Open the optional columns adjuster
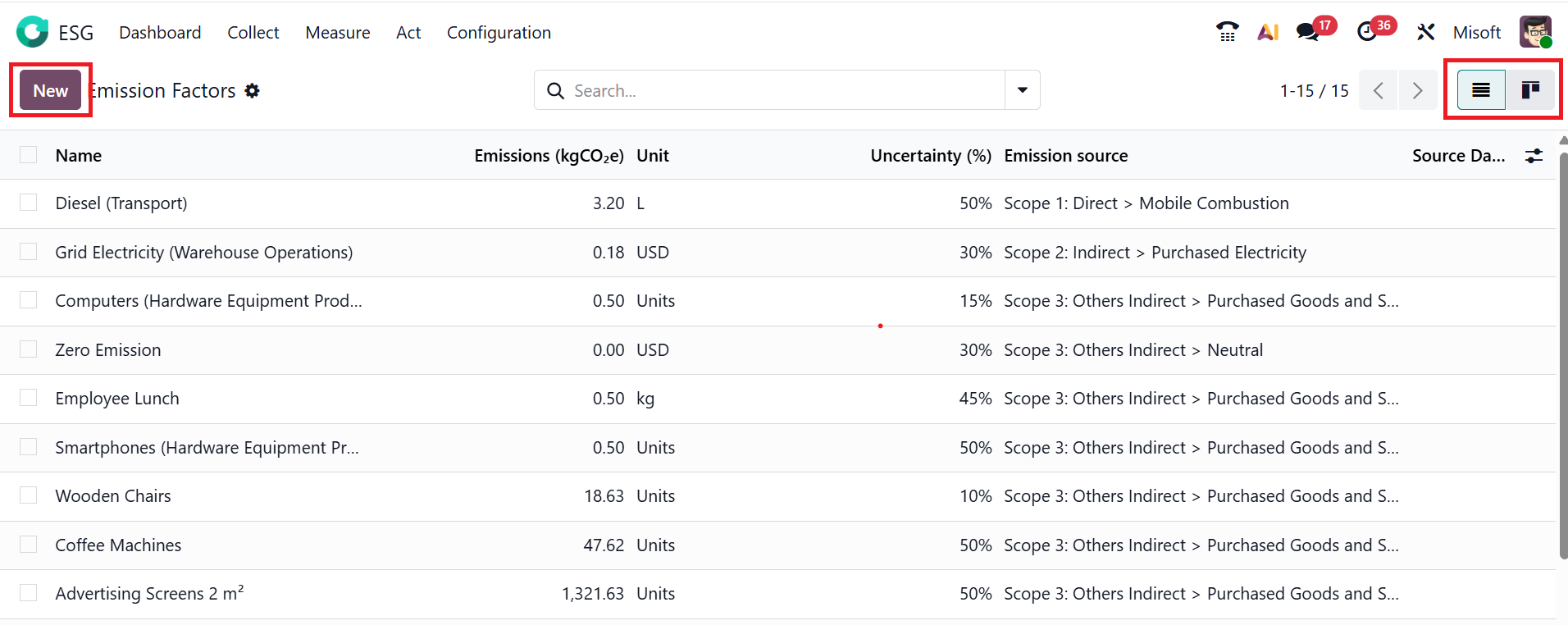This screenshot has height=625, width=1568. [x=1534, y=156]
